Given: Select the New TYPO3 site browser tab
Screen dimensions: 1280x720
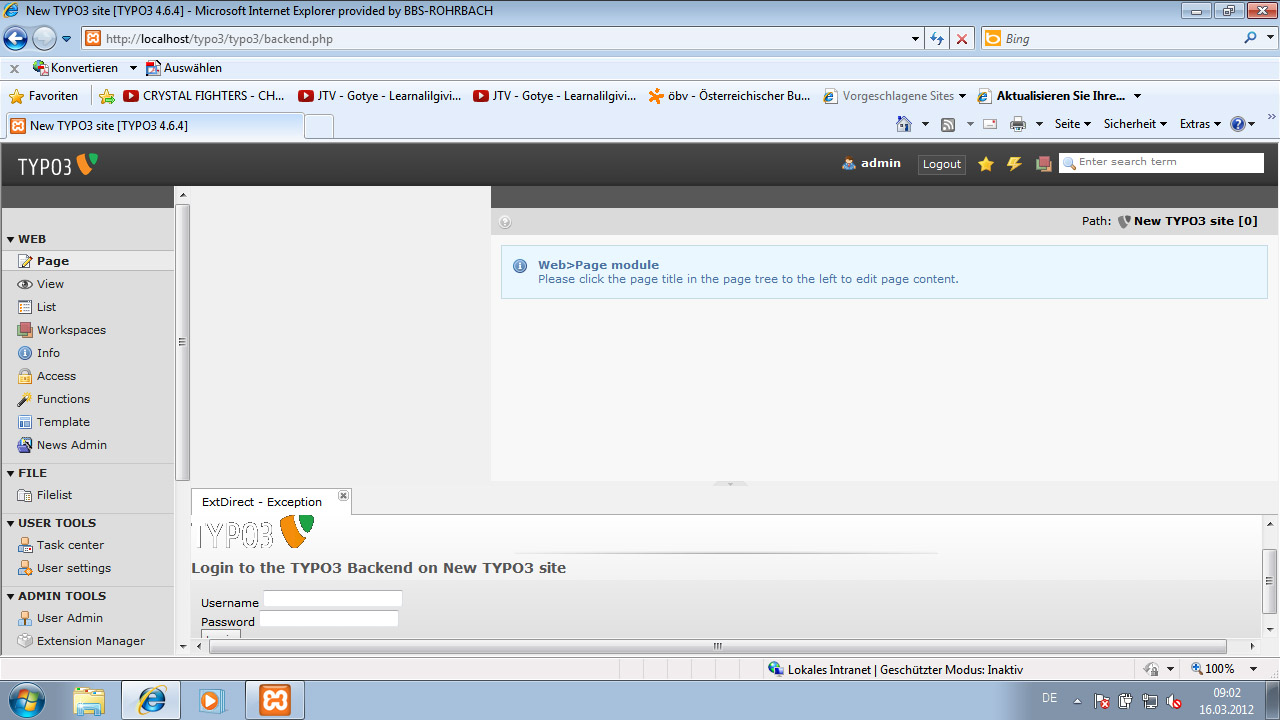Looking at the screenshot, I should click(x=155, y=126).
